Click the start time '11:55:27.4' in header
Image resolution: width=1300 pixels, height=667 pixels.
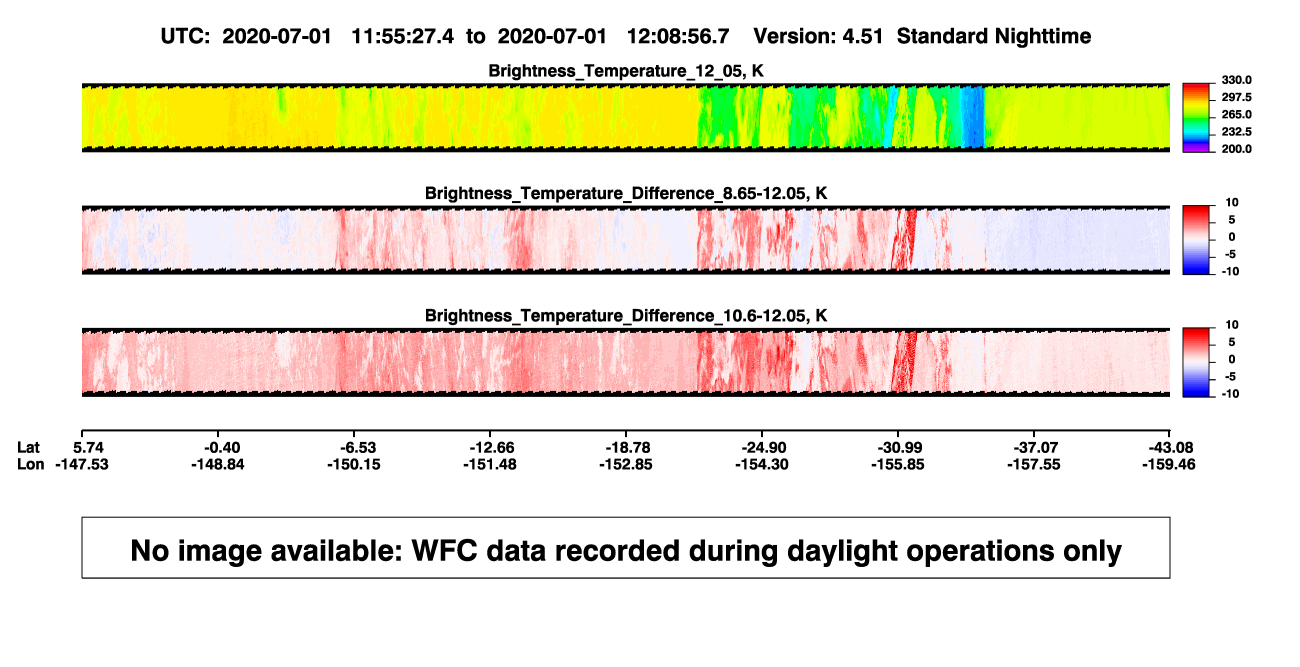(402, 36)
